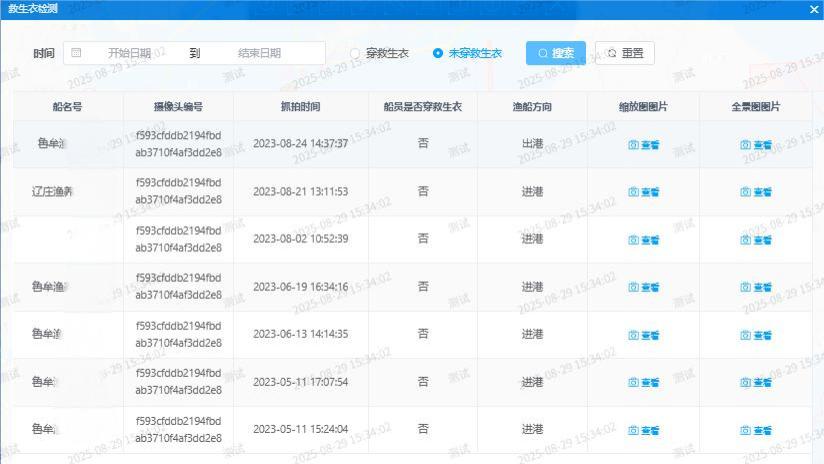824x464 pixels.
Task: Click the capture time 2023-05-11 17:07:54
Action: (x=301, y=381)
